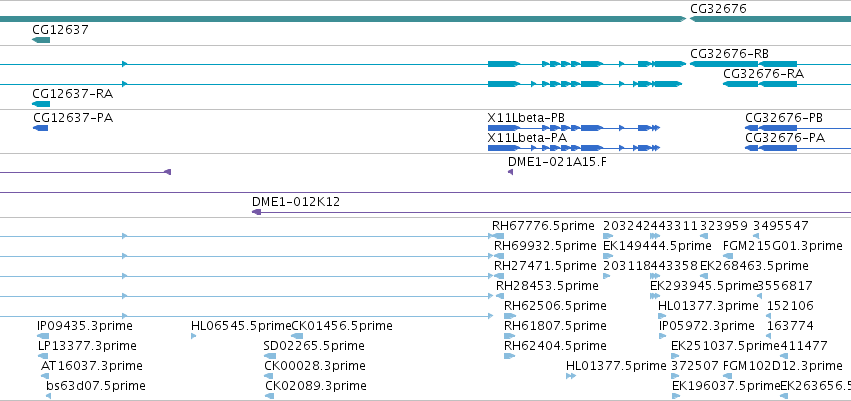Viewport: 851px width, 401px height.
Task: Click the 372507 feature label
Action: pos(695,366)
